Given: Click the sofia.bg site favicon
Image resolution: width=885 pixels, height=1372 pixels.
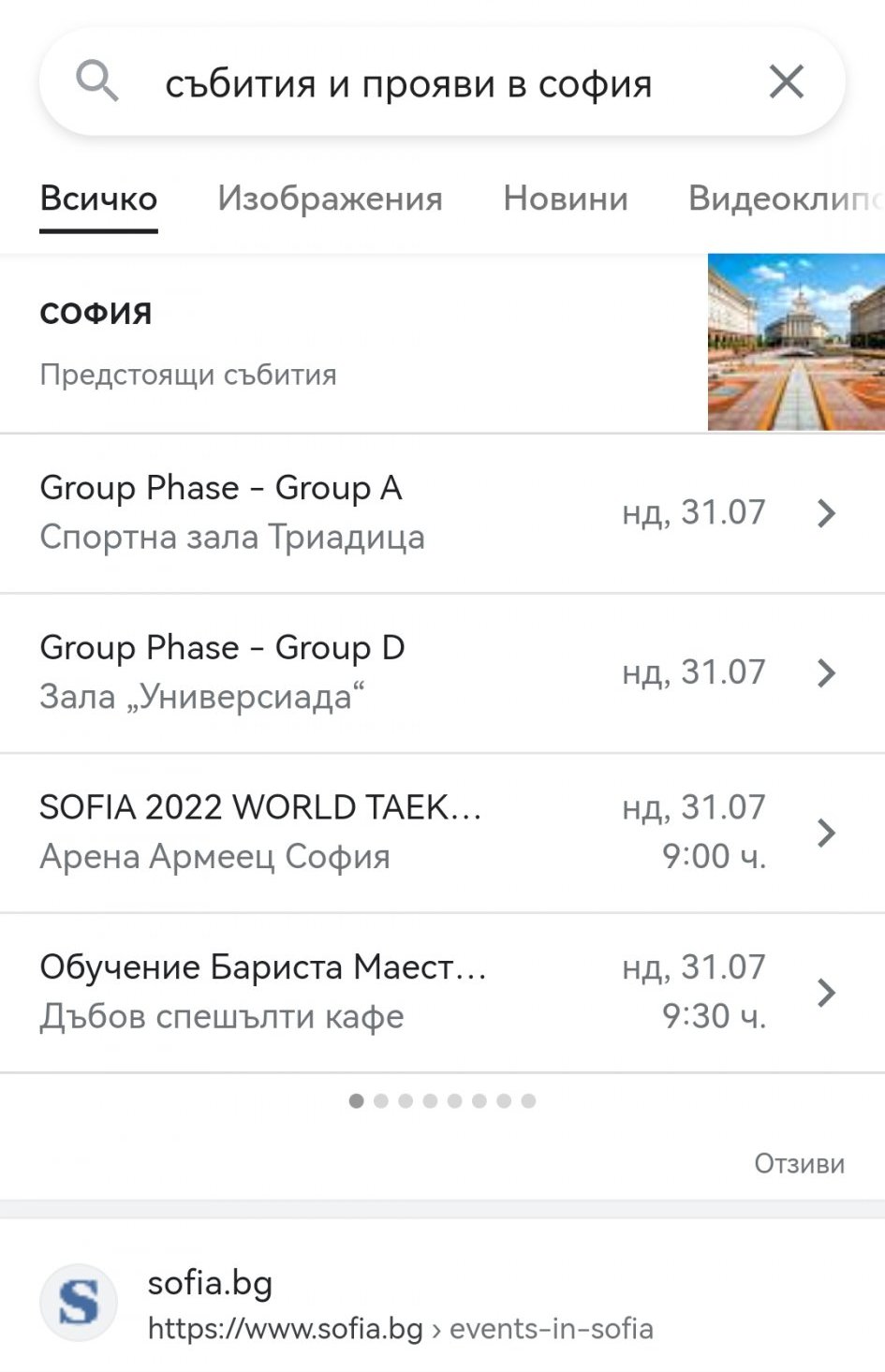Looking at the screenshot, I should point(79,1303).
